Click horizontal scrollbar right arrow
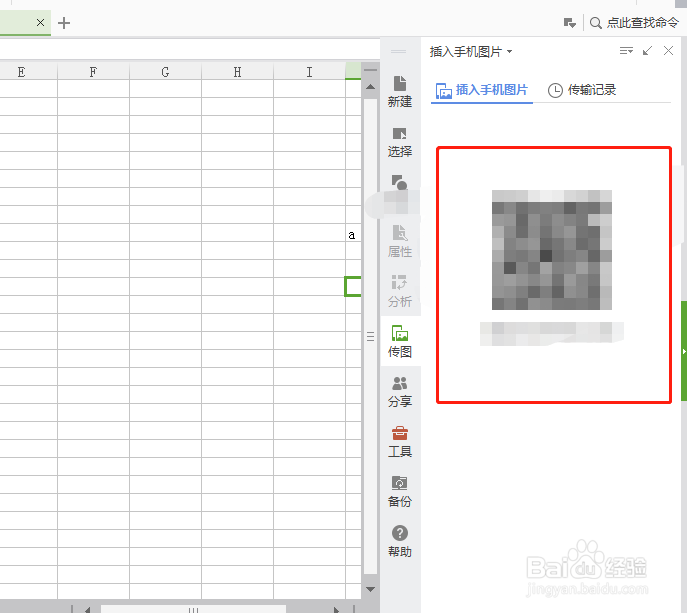The height and width of the screenshot is (613, 687). click(336, 609)
